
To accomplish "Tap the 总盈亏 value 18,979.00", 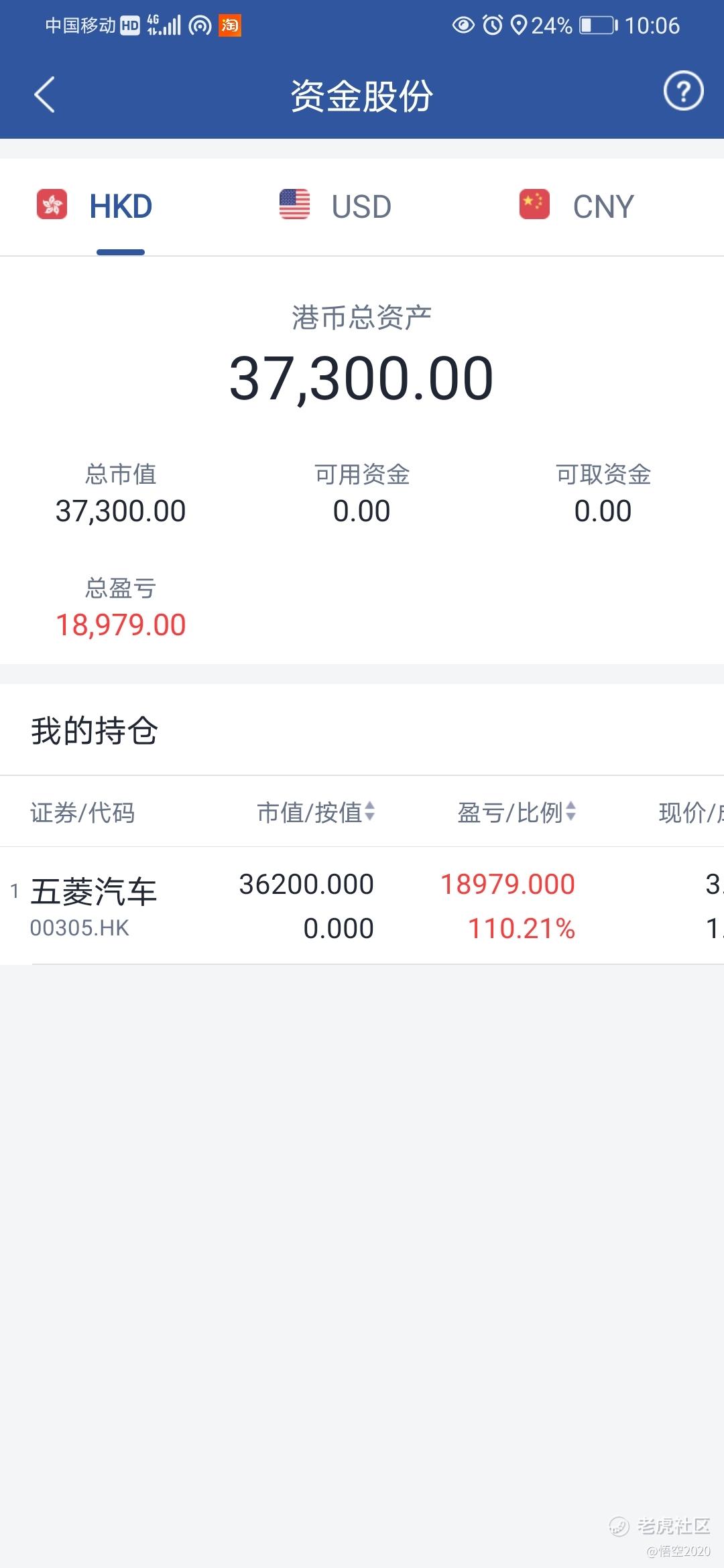I will tap(121, 625).
